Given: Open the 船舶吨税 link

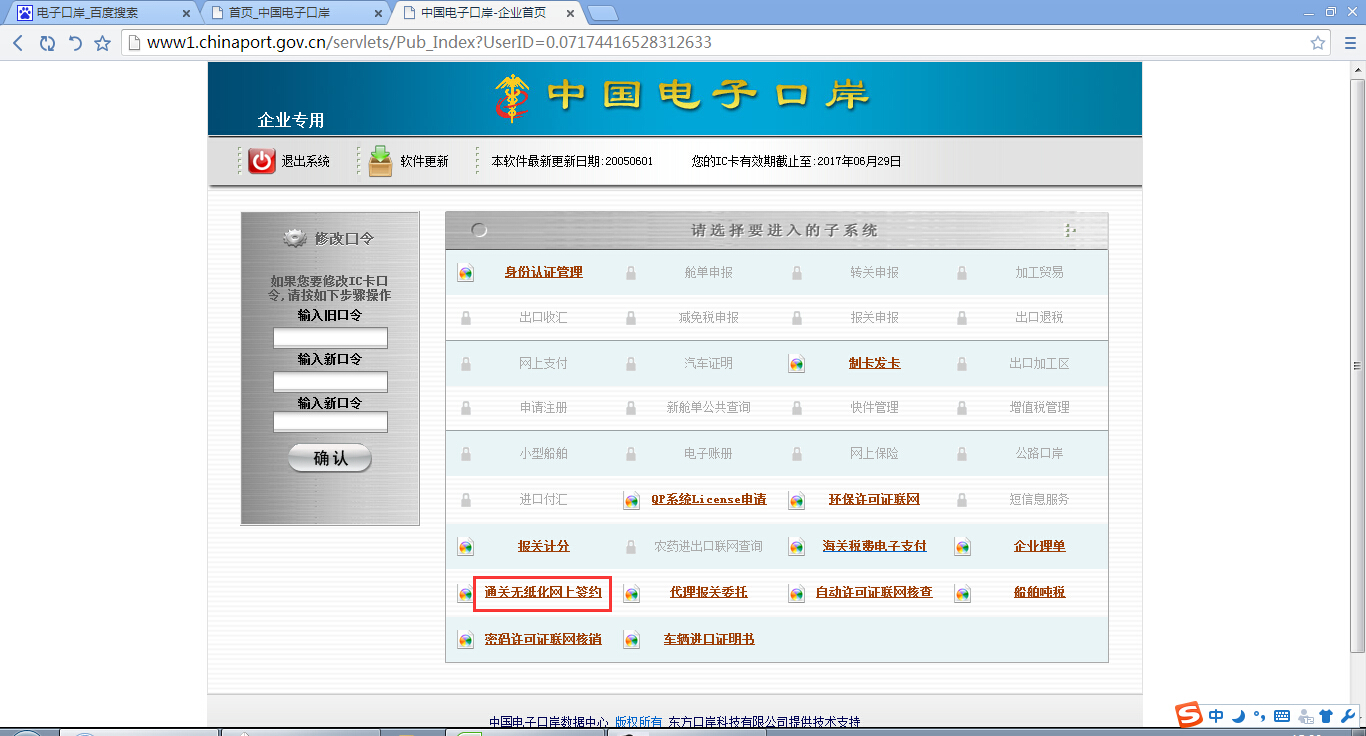Looking at the screenshot, I should 1039,592.
